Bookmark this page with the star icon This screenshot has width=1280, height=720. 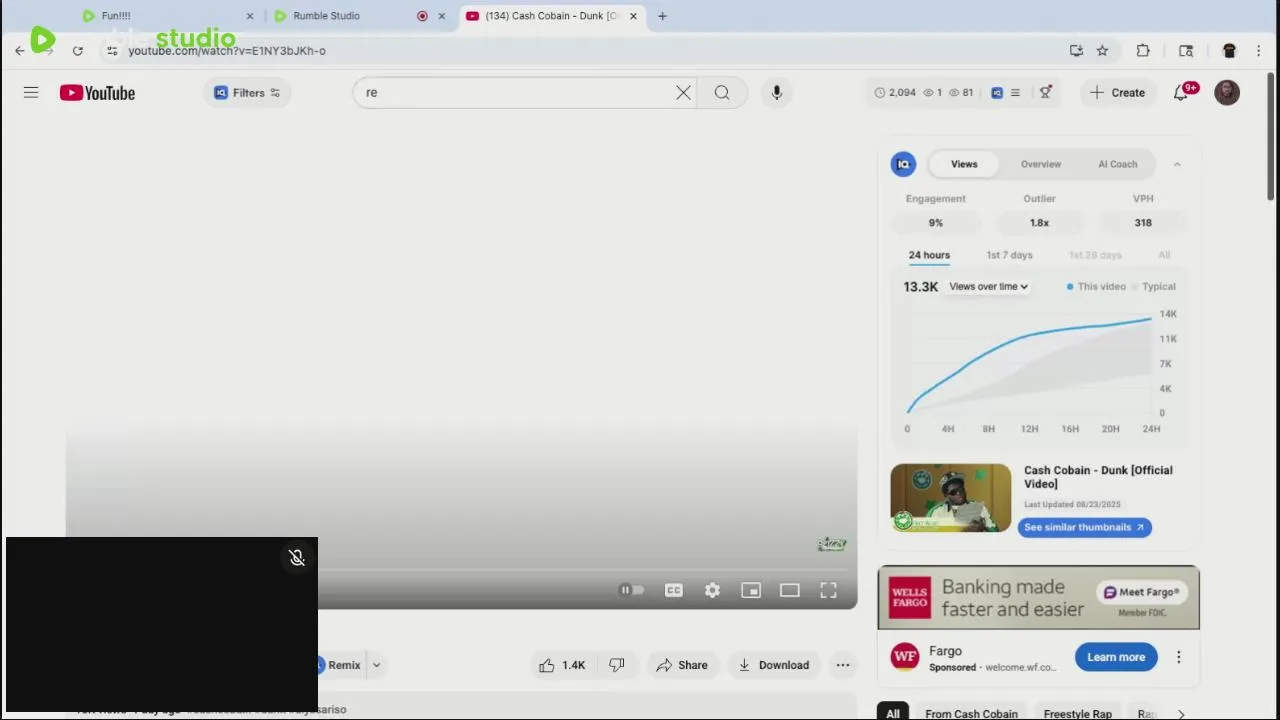pos(1102,51)
